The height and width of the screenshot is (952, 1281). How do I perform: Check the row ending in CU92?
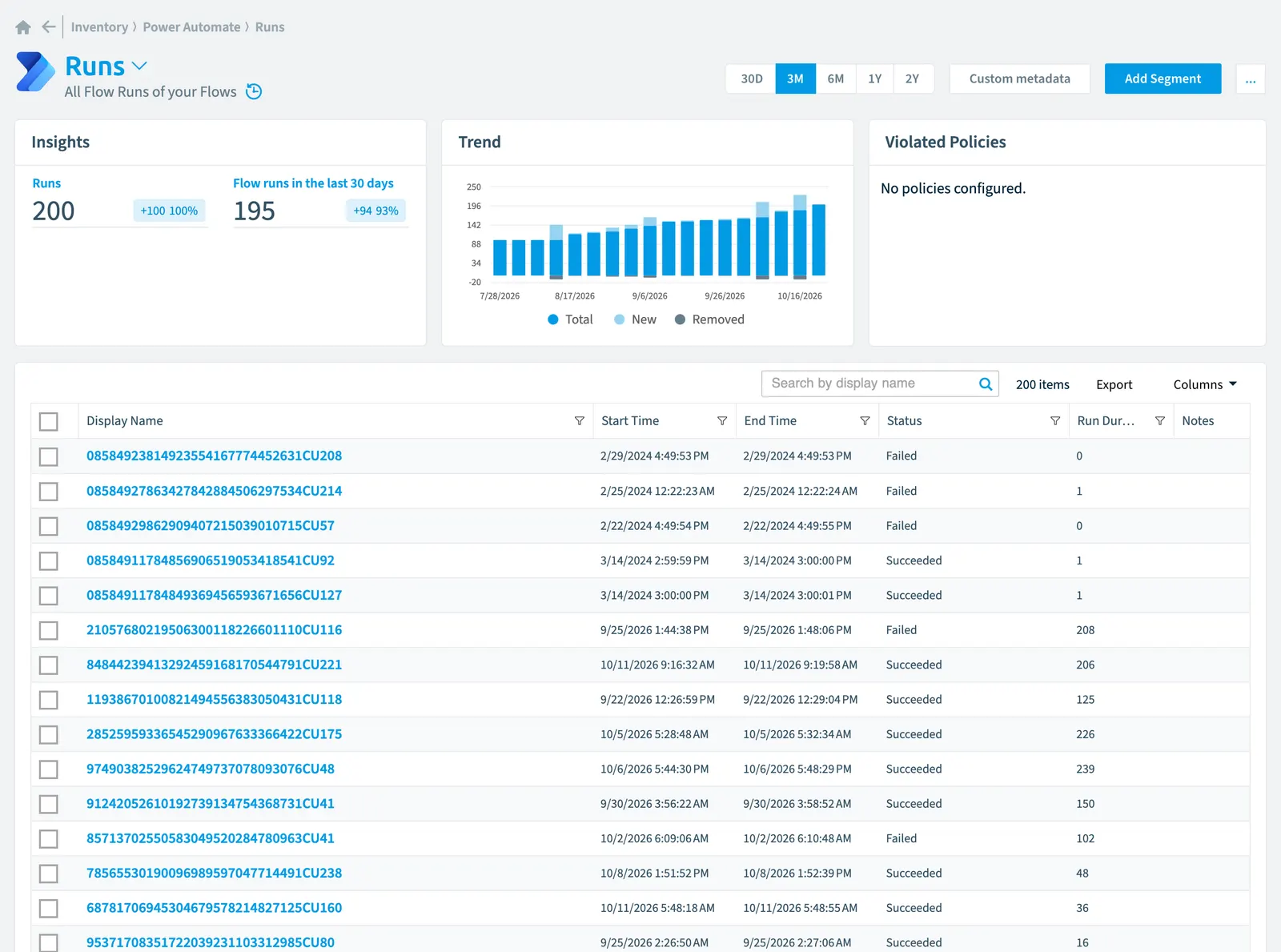pyautogui.click(x=49, y=560)
